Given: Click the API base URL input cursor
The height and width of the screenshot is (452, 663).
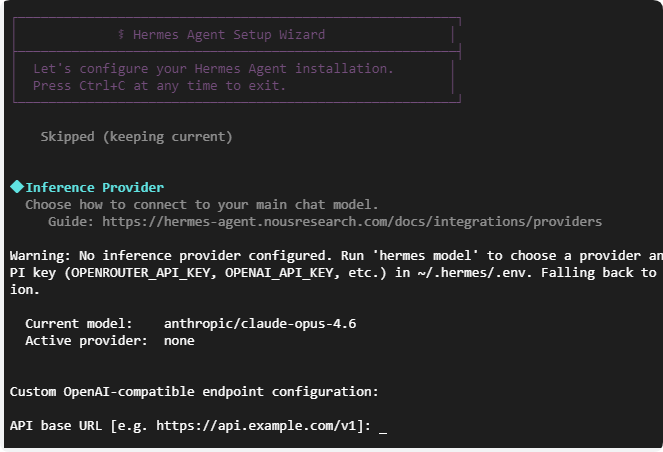Looking at the screenshot, I should pyautogui.click(x=383, y=426).
